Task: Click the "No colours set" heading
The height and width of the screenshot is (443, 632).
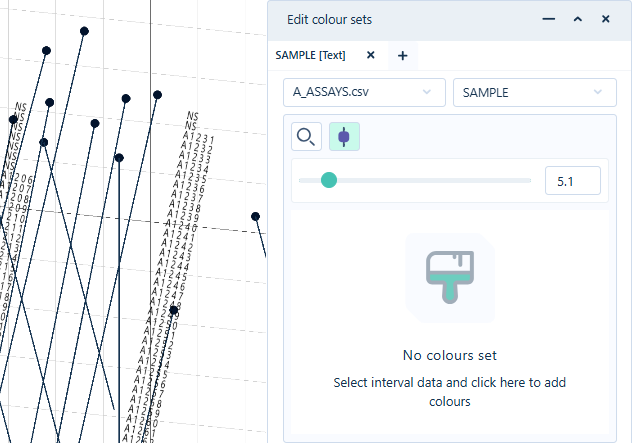Action: tap(449, 355)
